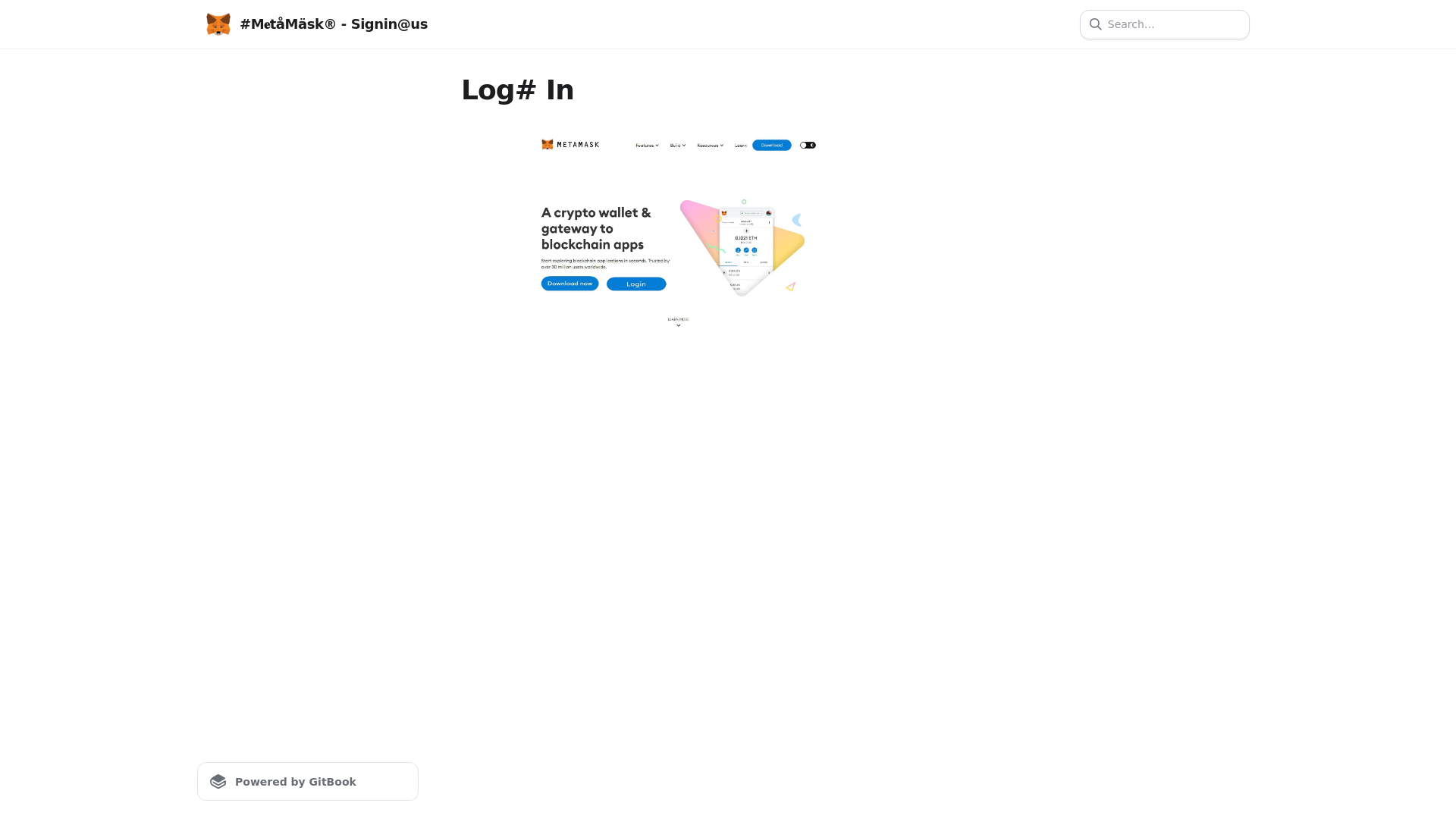Expand the Build dropdown in embedded MetaMask nav
Viewport: 1456px width, 819px height.
677,146
